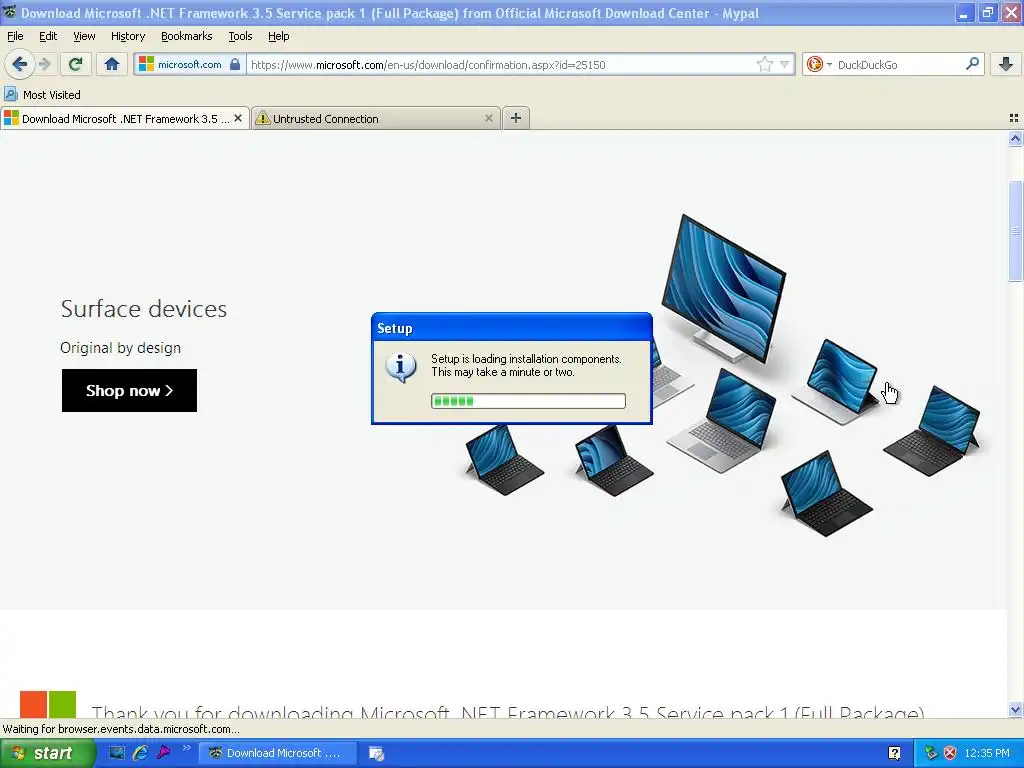Open the Most Visited bookmarks folder
Viewport: 1024px width, 768px height.
[x=42, y=95]
